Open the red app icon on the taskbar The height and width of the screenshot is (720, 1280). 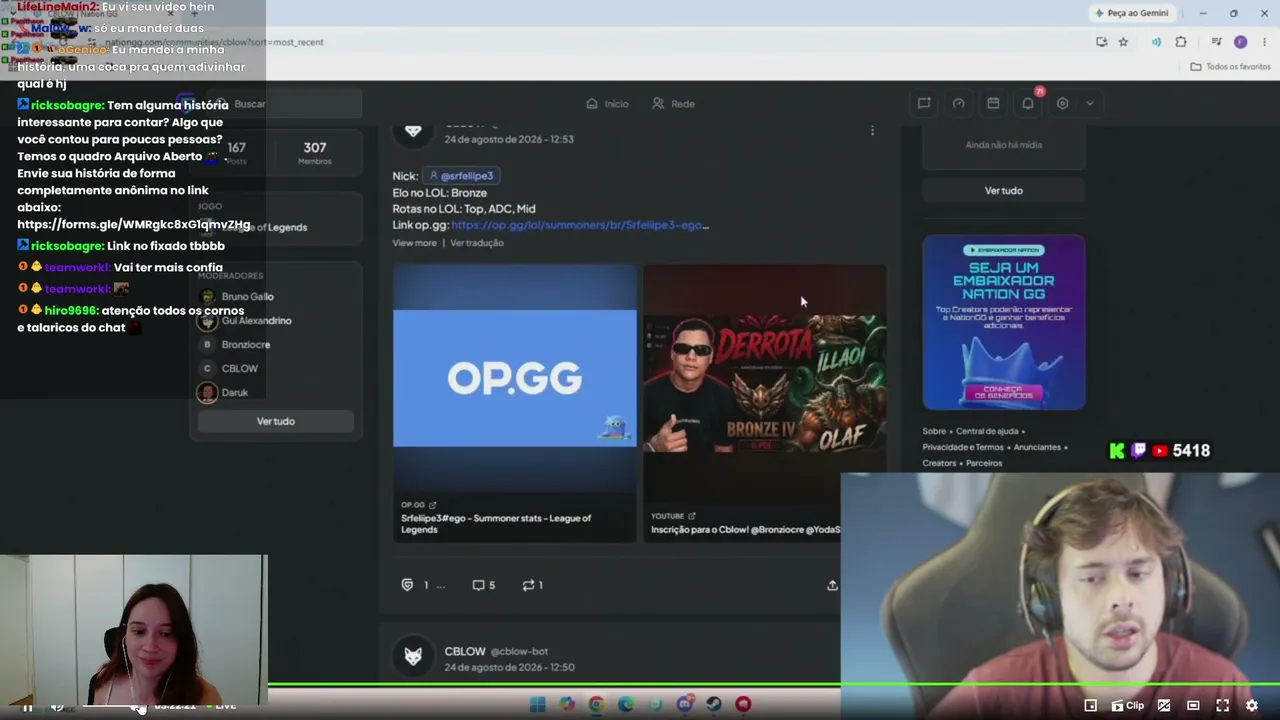pyautogui.click(x=743, y=705)
